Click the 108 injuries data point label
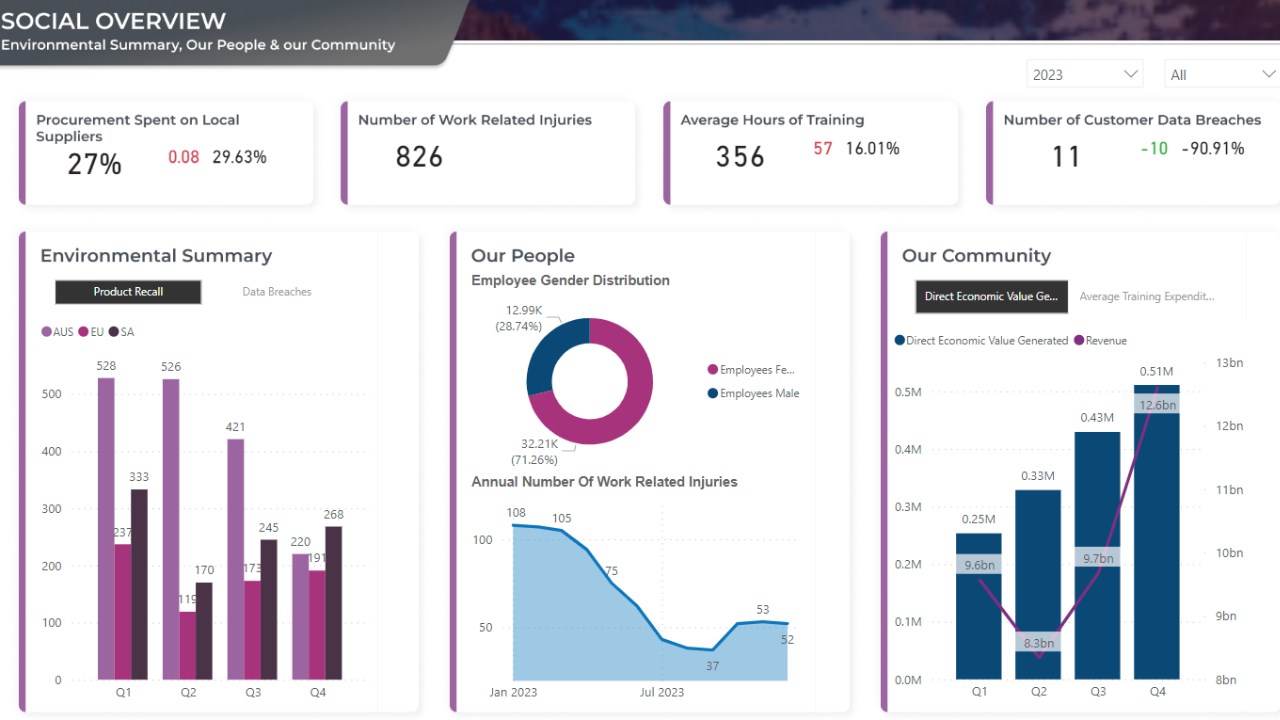 click(x=516, y=513)
